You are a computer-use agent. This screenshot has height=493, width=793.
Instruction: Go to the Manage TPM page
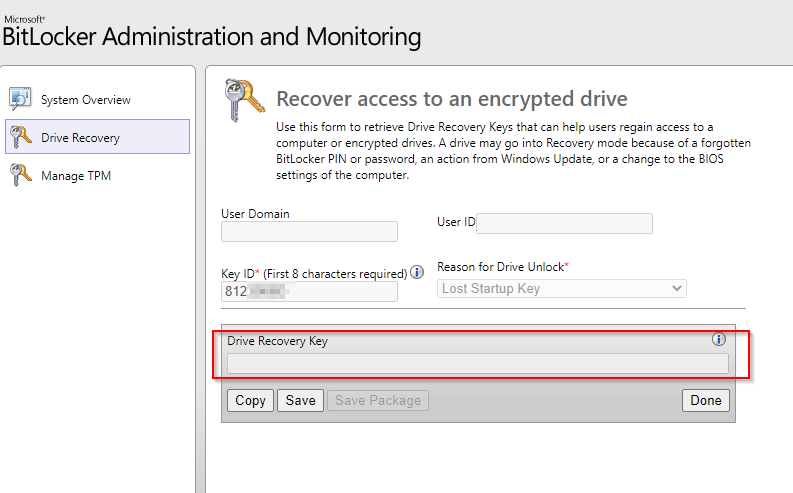tap(76, 176)
